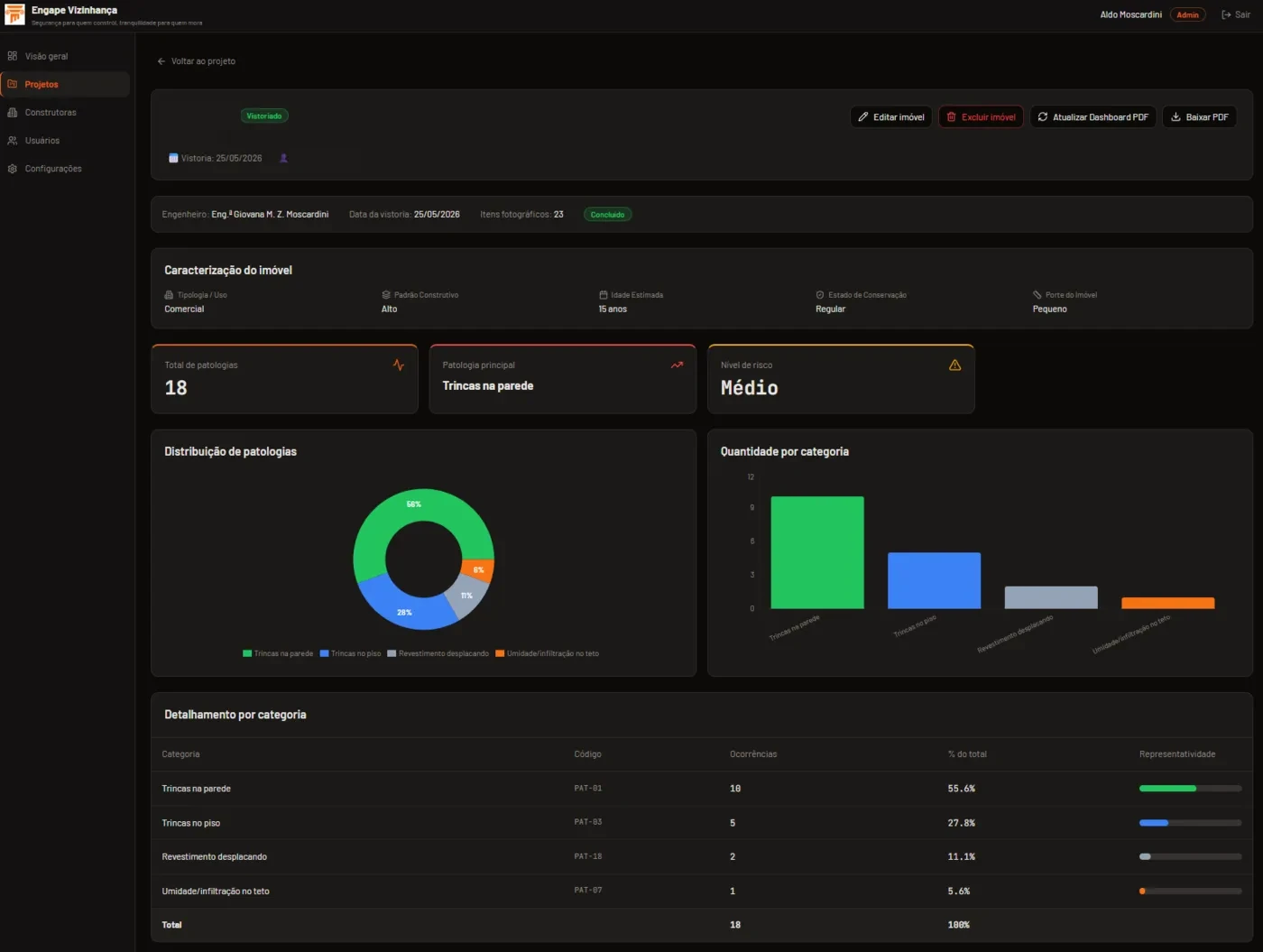This screenshot has height=952, width=1263.
Task: Click the green 56% donut segment
Action: coord(414,504)
